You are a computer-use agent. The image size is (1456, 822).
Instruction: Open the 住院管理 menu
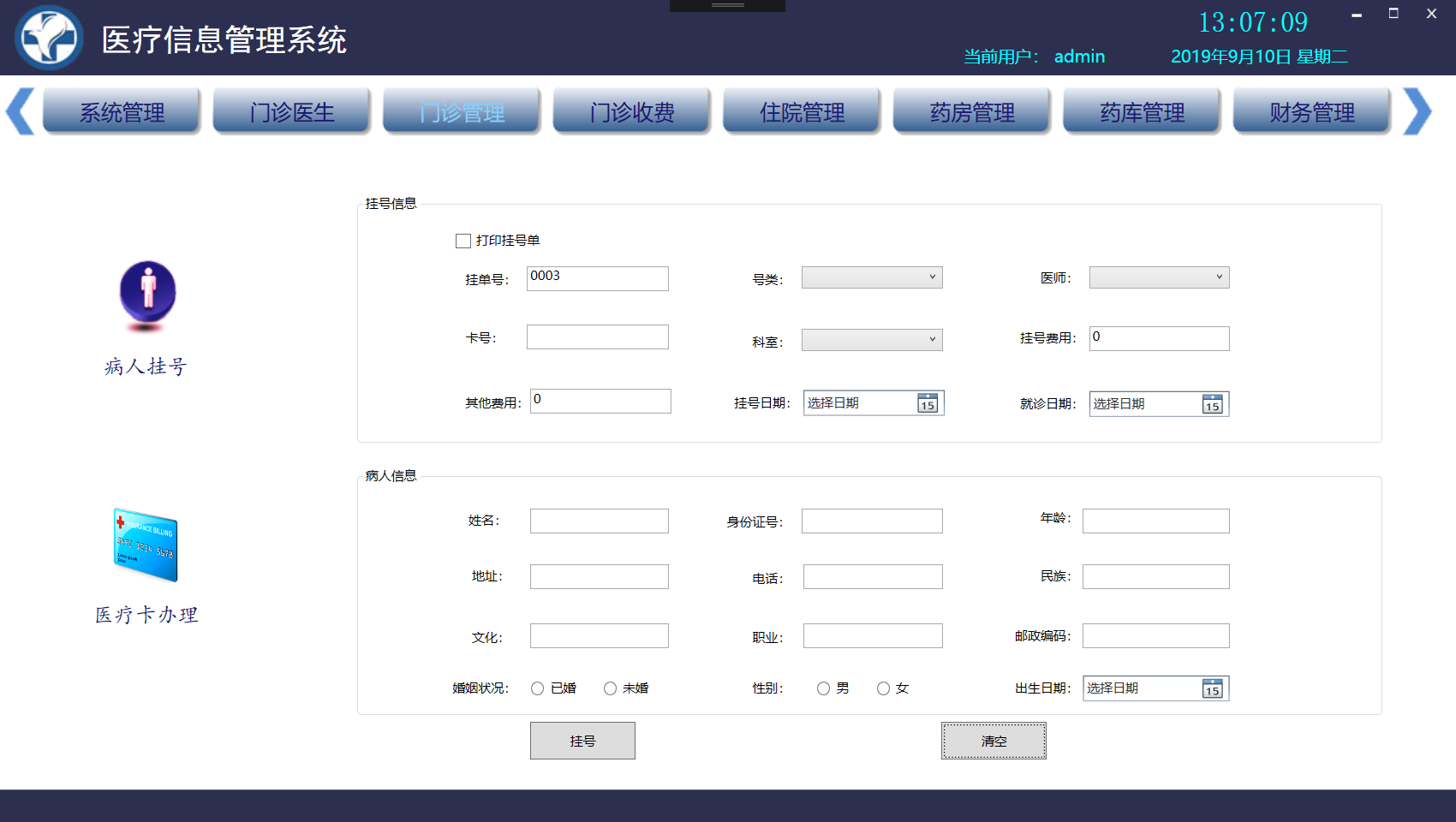802,111
